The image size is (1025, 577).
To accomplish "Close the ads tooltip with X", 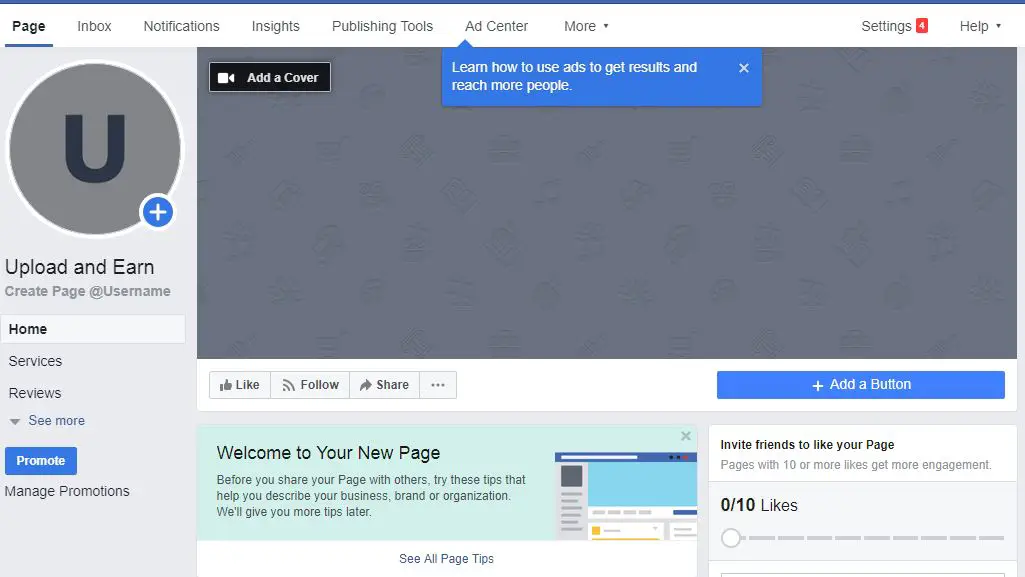I will pos(743,68).
